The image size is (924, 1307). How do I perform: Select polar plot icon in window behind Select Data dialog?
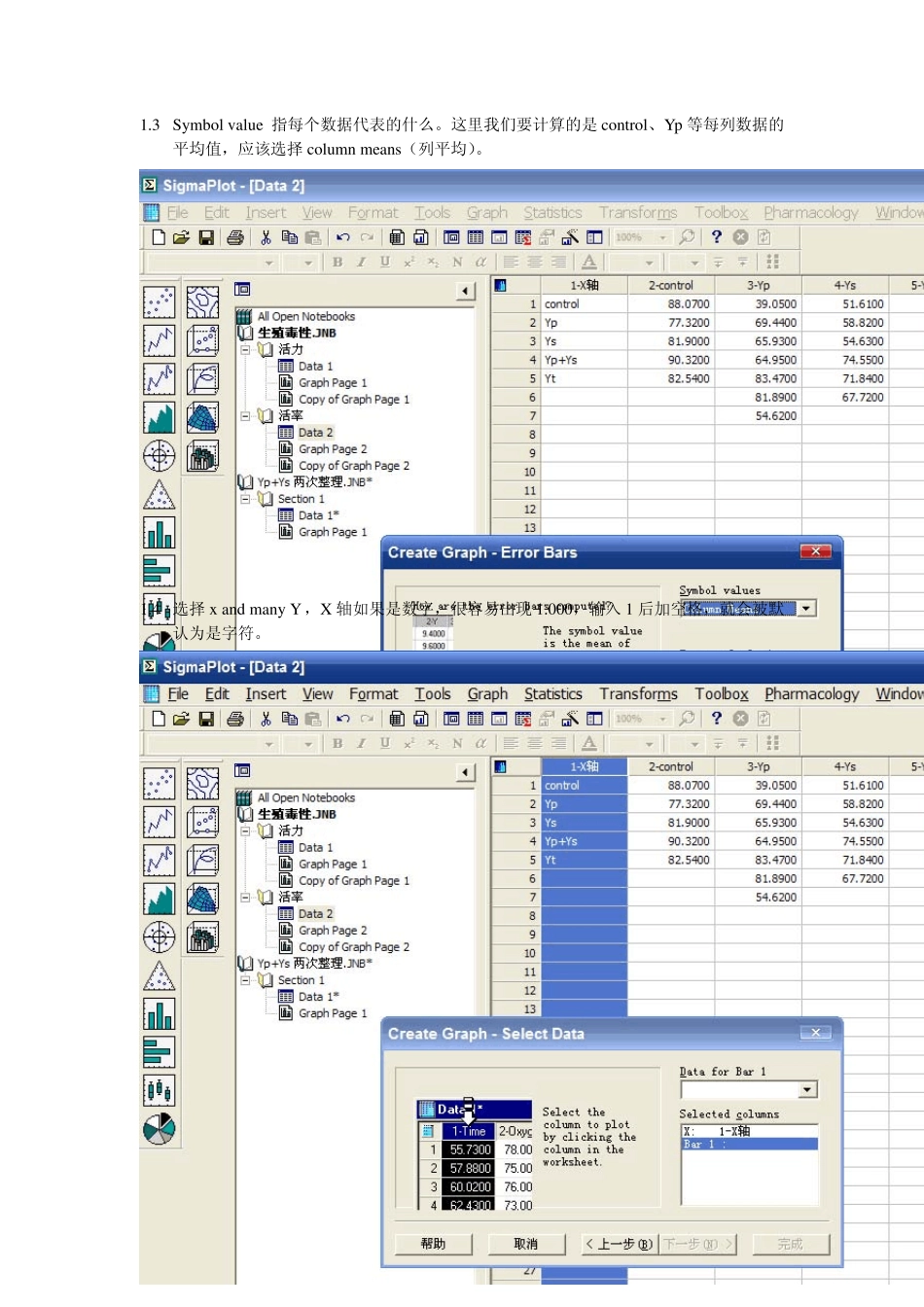point(159,937)
